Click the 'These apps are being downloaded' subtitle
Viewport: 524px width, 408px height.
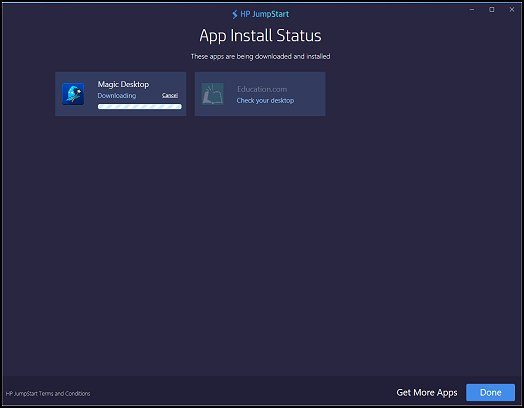(260, 56)
